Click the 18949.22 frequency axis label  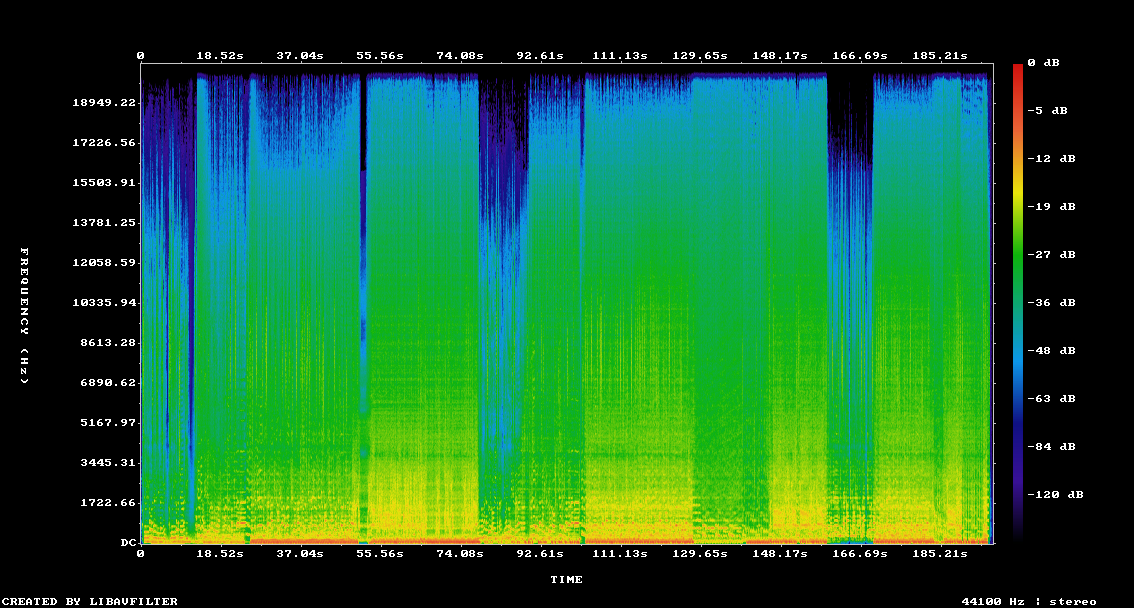(105, 103)
